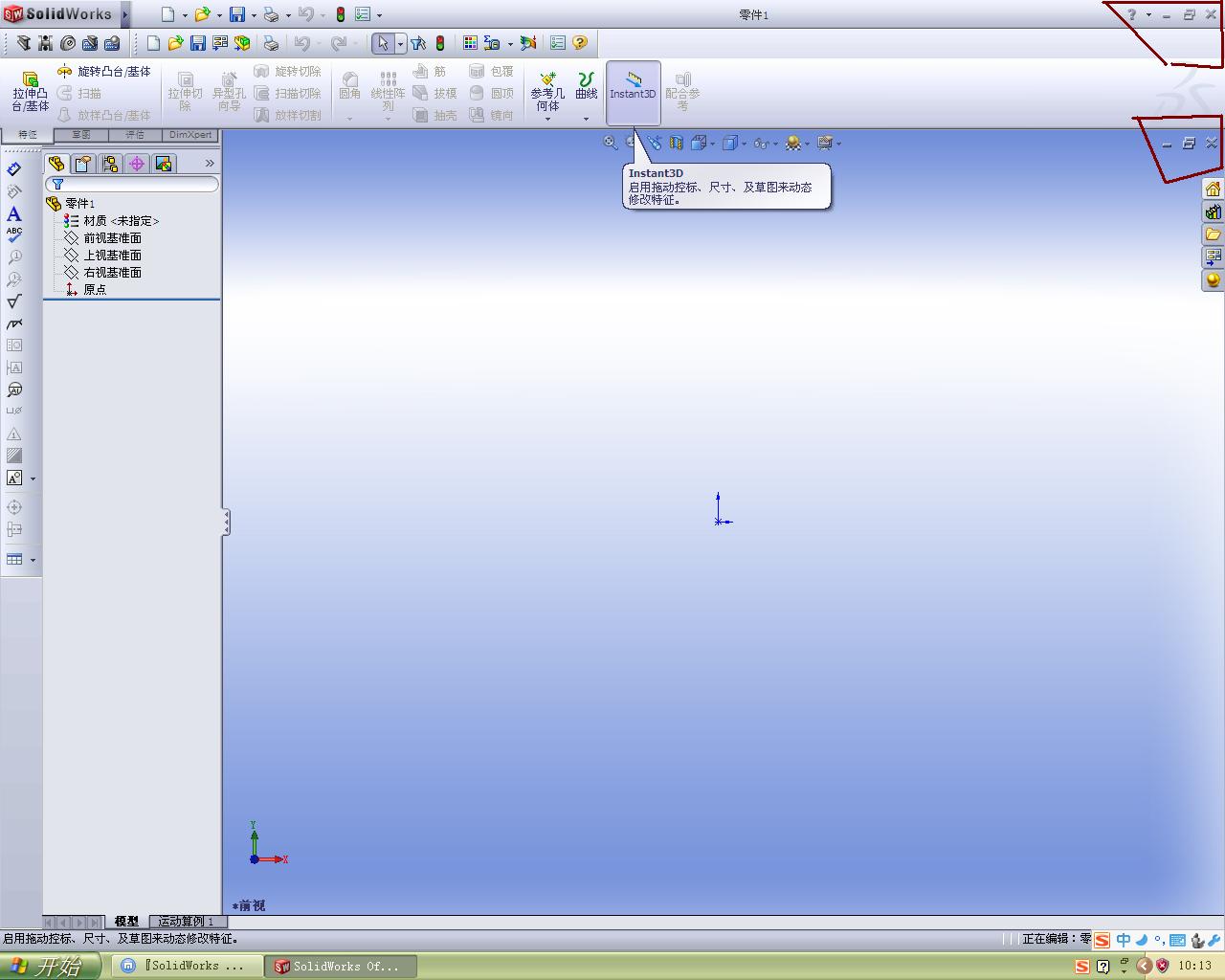This screenshot has height=980, width=1225.
Task: Click the Open folder icon in title bar
Action: coord(202,14)
